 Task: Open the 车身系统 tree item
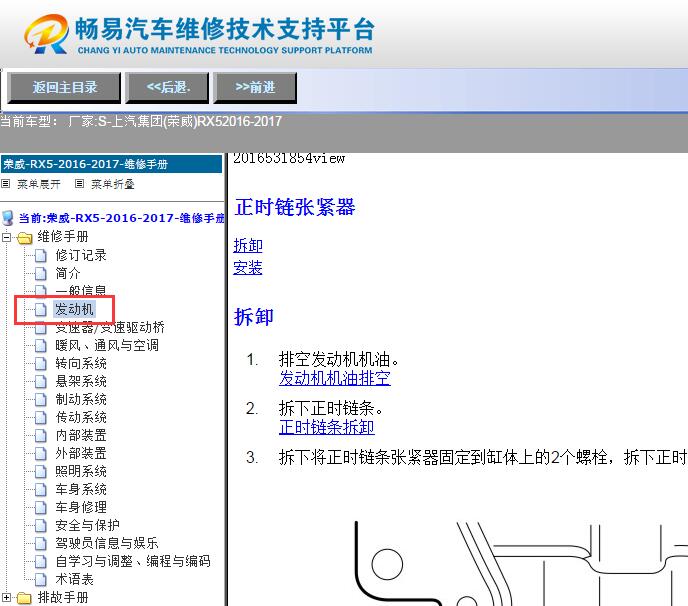coord(81,489)
